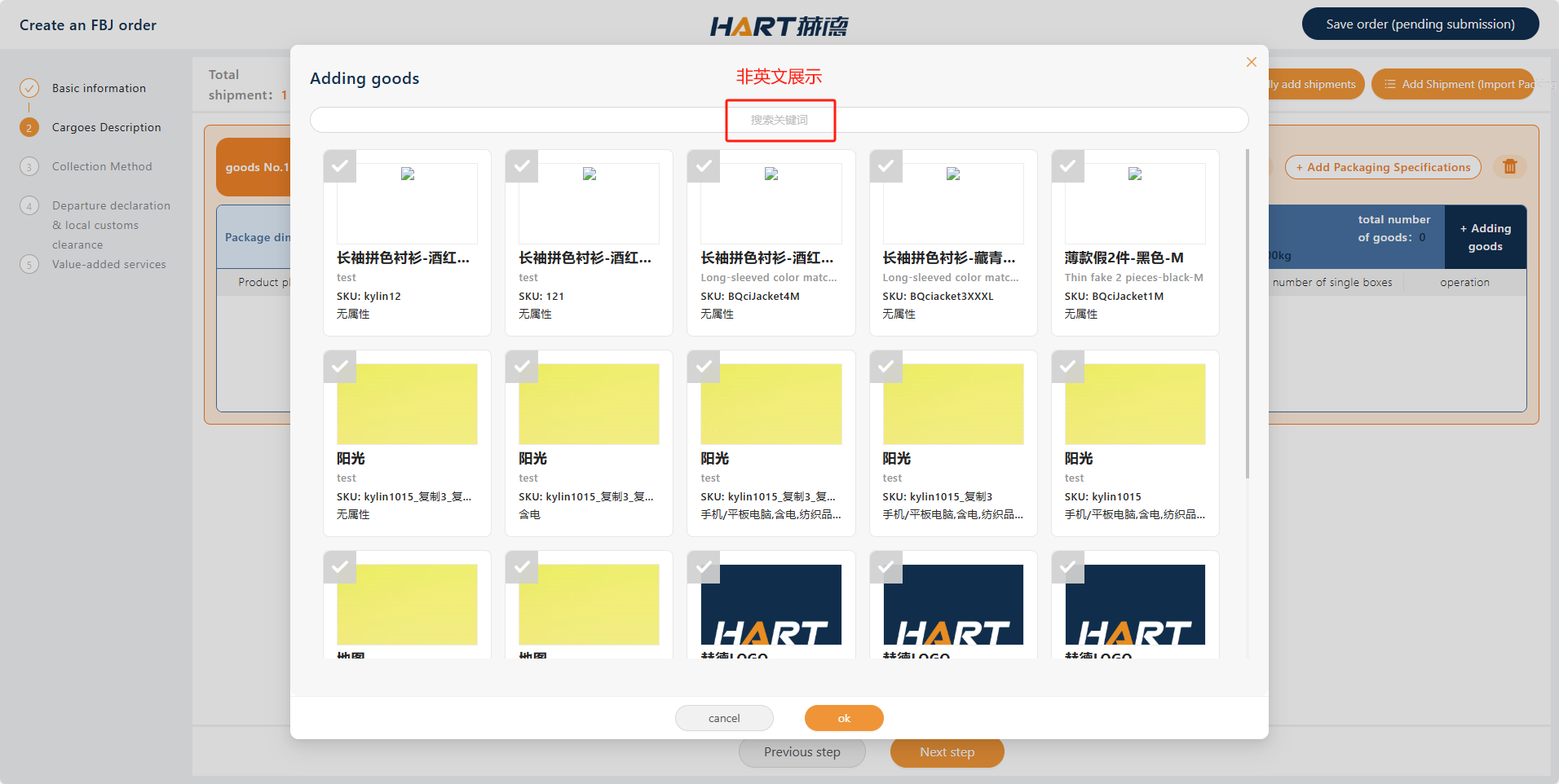
Task: Open the Cargoes Description step
Action: 106,127
